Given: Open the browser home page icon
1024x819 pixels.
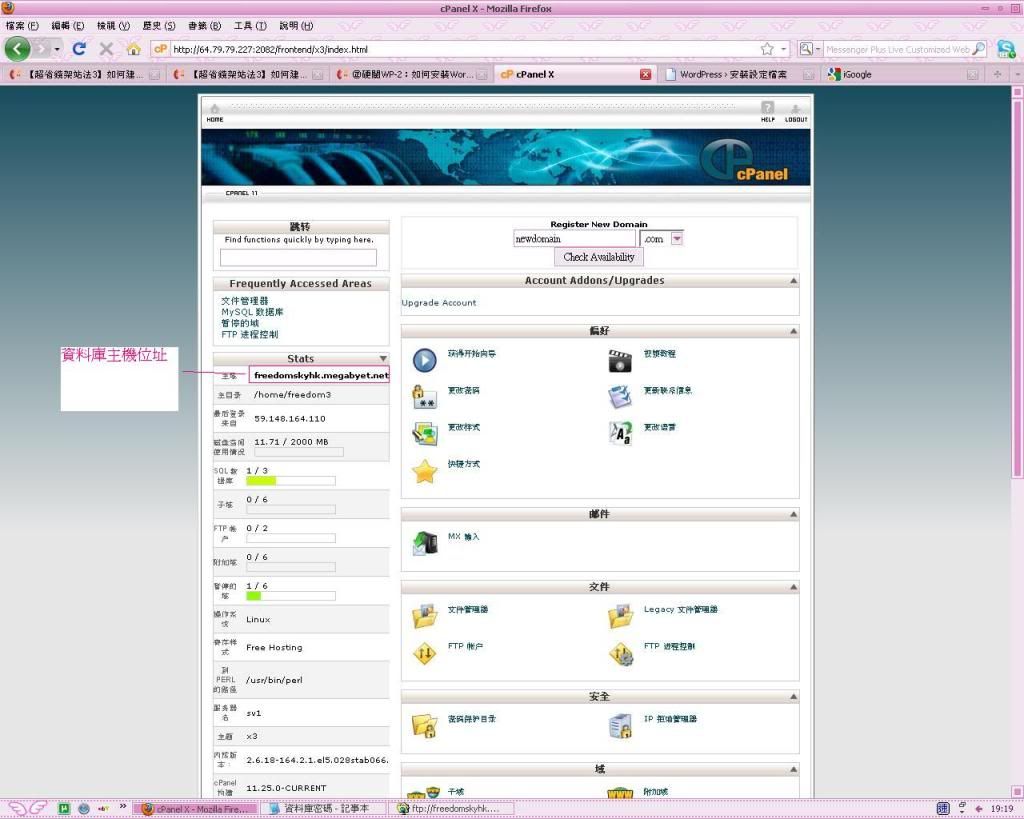Looking at the screenshot, I should tap(133, 49).
